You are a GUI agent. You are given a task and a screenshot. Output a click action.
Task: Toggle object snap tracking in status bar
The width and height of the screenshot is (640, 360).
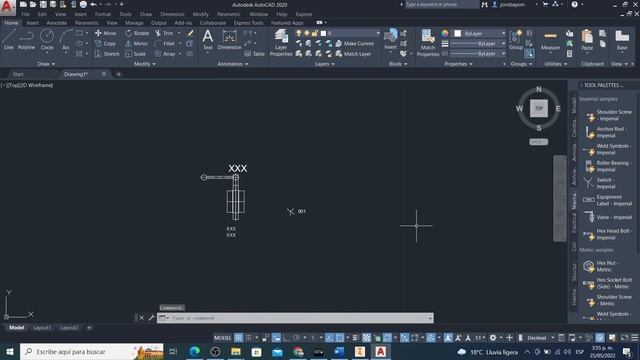point(329,338)
